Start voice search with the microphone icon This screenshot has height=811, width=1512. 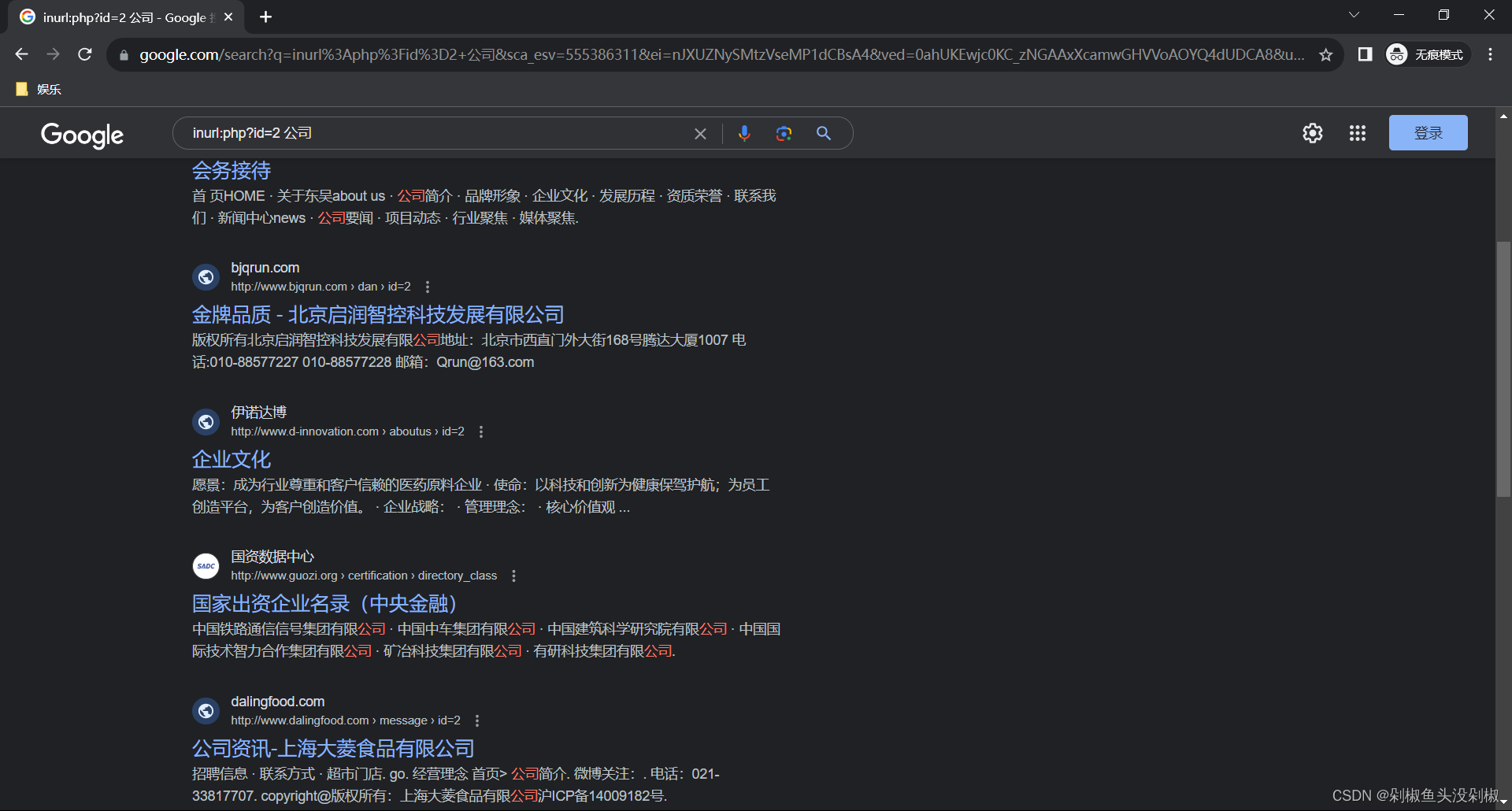tap(744, 133)
